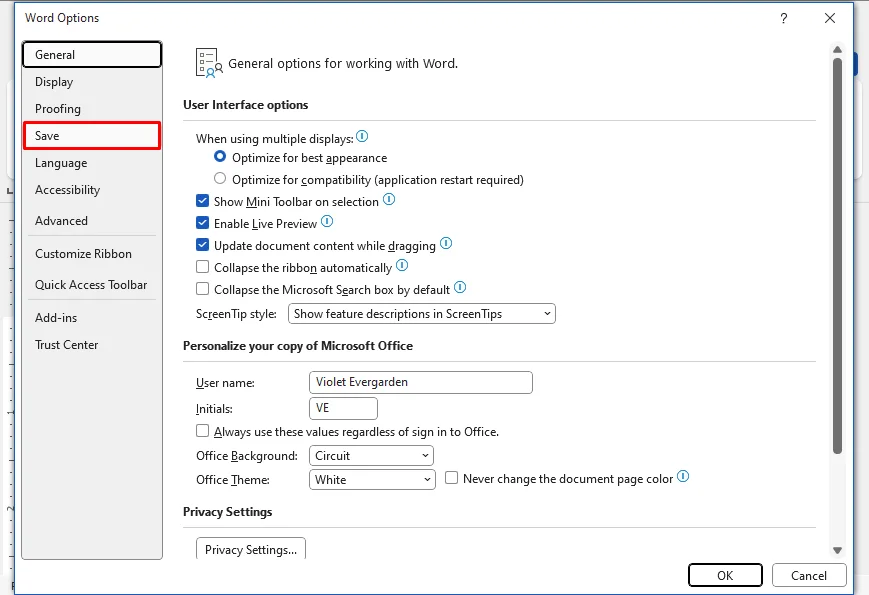Open the Proofing category

[92, 109]
